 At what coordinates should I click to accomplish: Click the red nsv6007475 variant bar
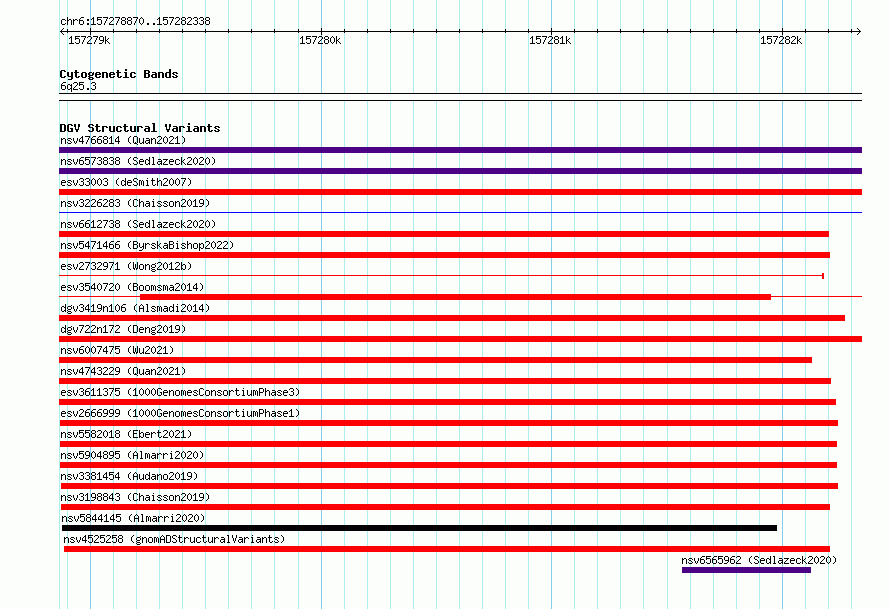coord(435,360)
